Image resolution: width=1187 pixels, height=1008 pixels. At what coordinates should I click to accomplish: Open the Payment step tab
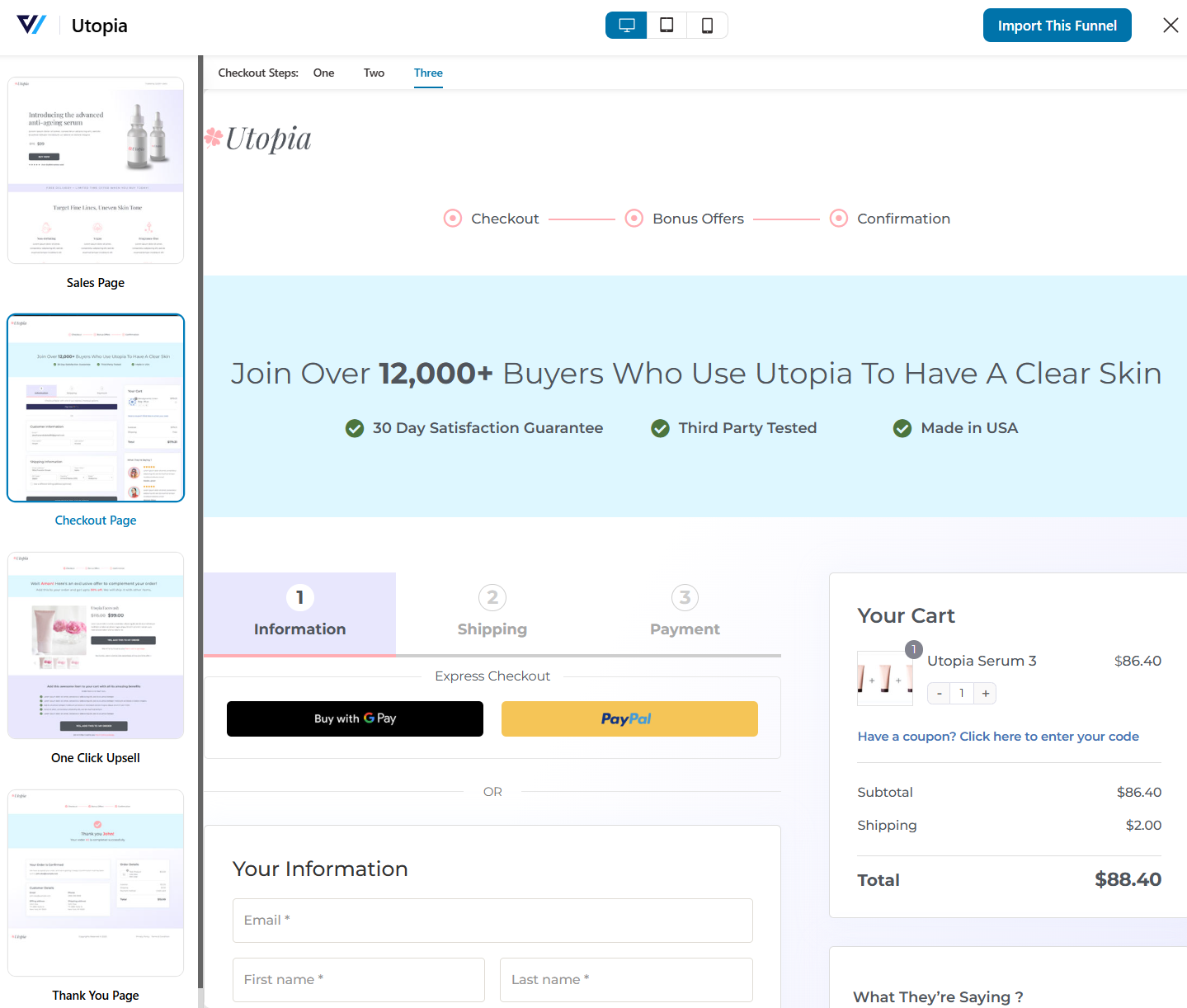tap(685, 614)
